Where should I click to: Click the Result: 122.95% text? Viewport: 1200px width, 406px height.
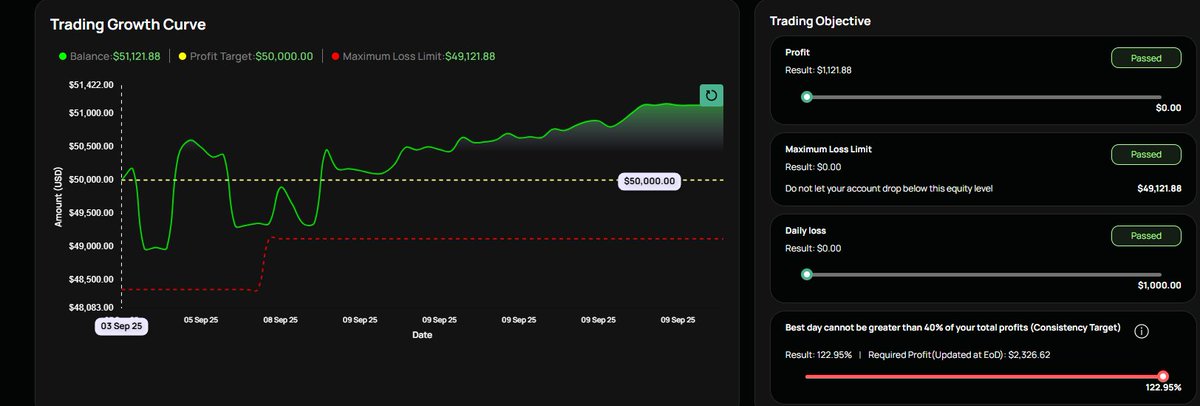[818, 354]
